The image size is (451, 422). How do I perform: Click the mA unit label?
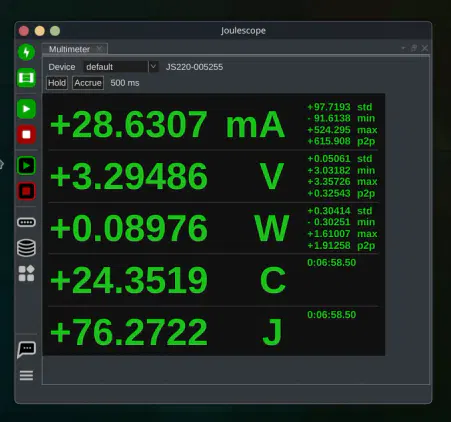[255, 125]
